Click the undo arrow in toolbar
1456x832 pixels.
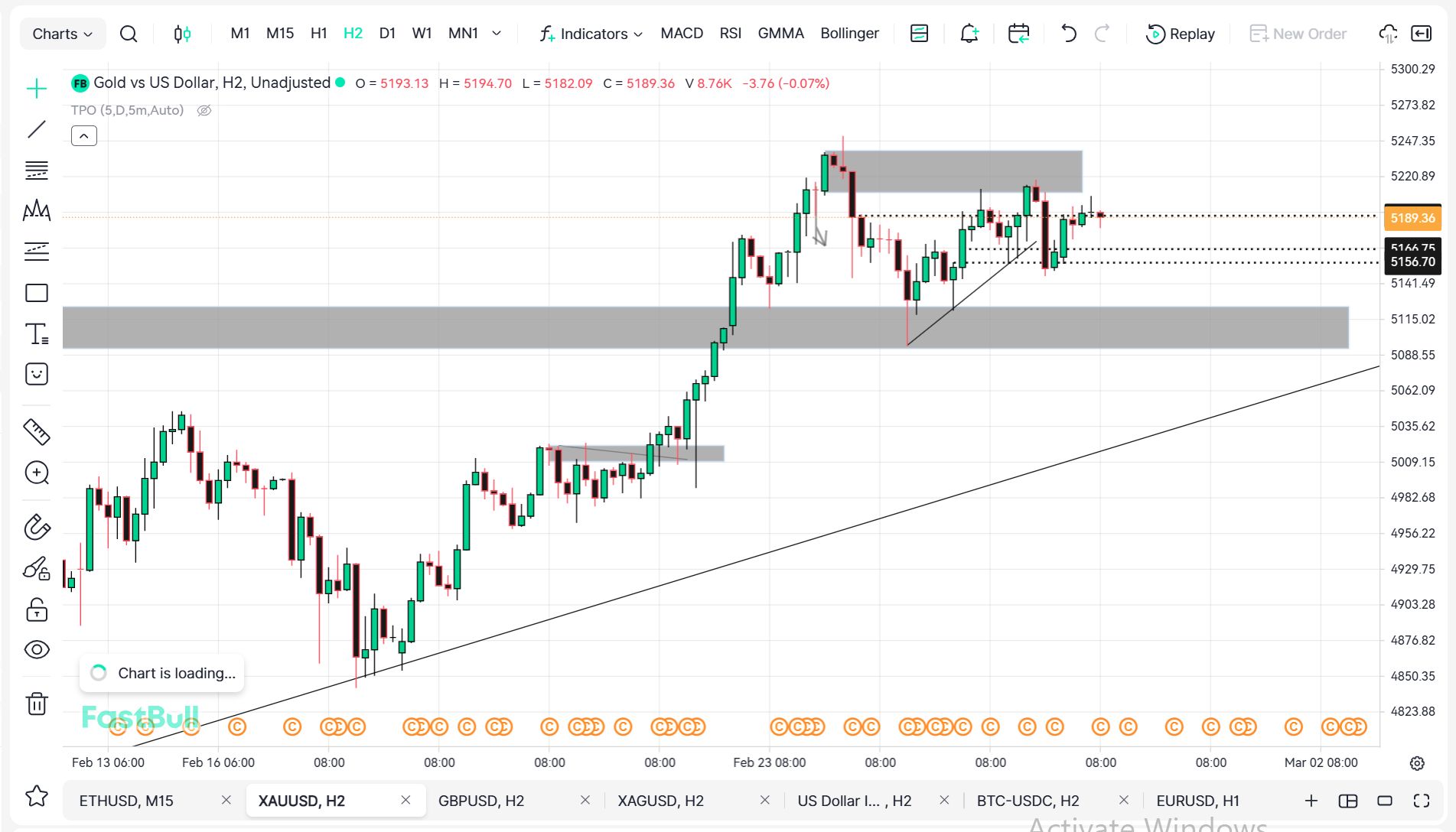tap(1068, 34)
